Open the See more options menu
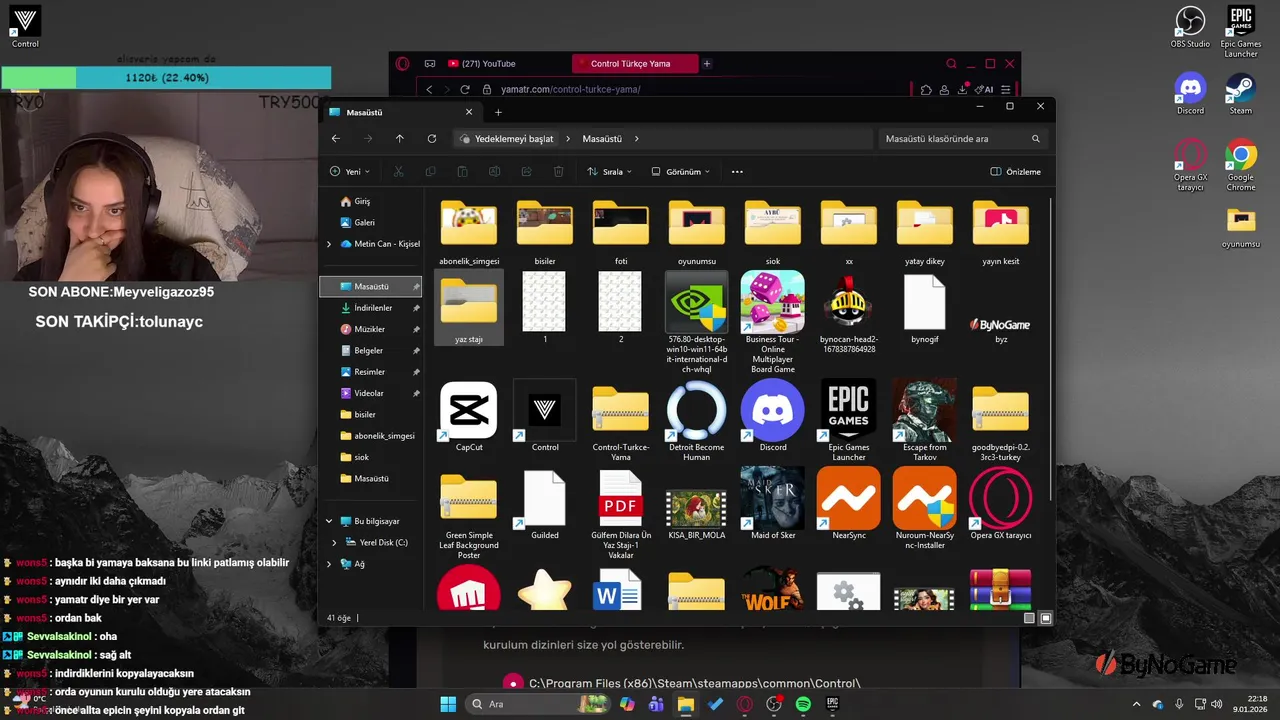Viewport: 1280px width, 720px height. tap(737, 172)
